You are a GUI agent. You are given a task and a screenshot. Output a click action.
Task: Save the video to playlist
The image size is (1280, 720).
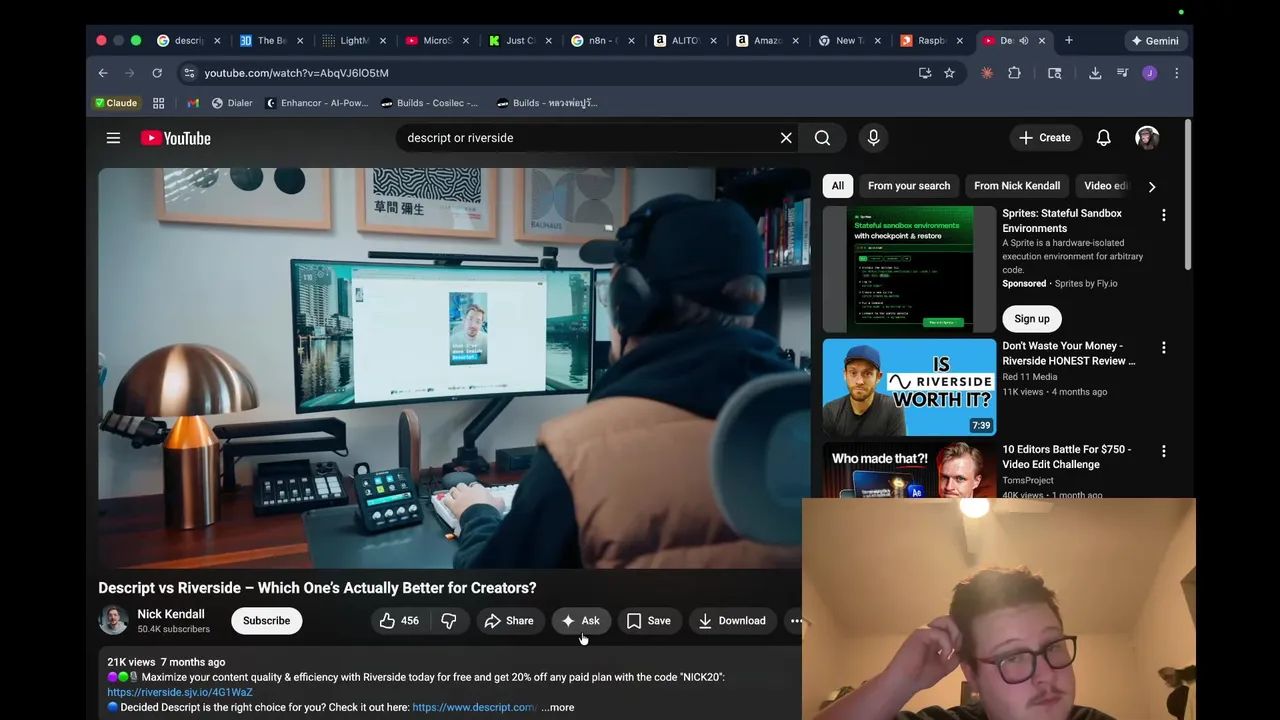pos(648,621)
